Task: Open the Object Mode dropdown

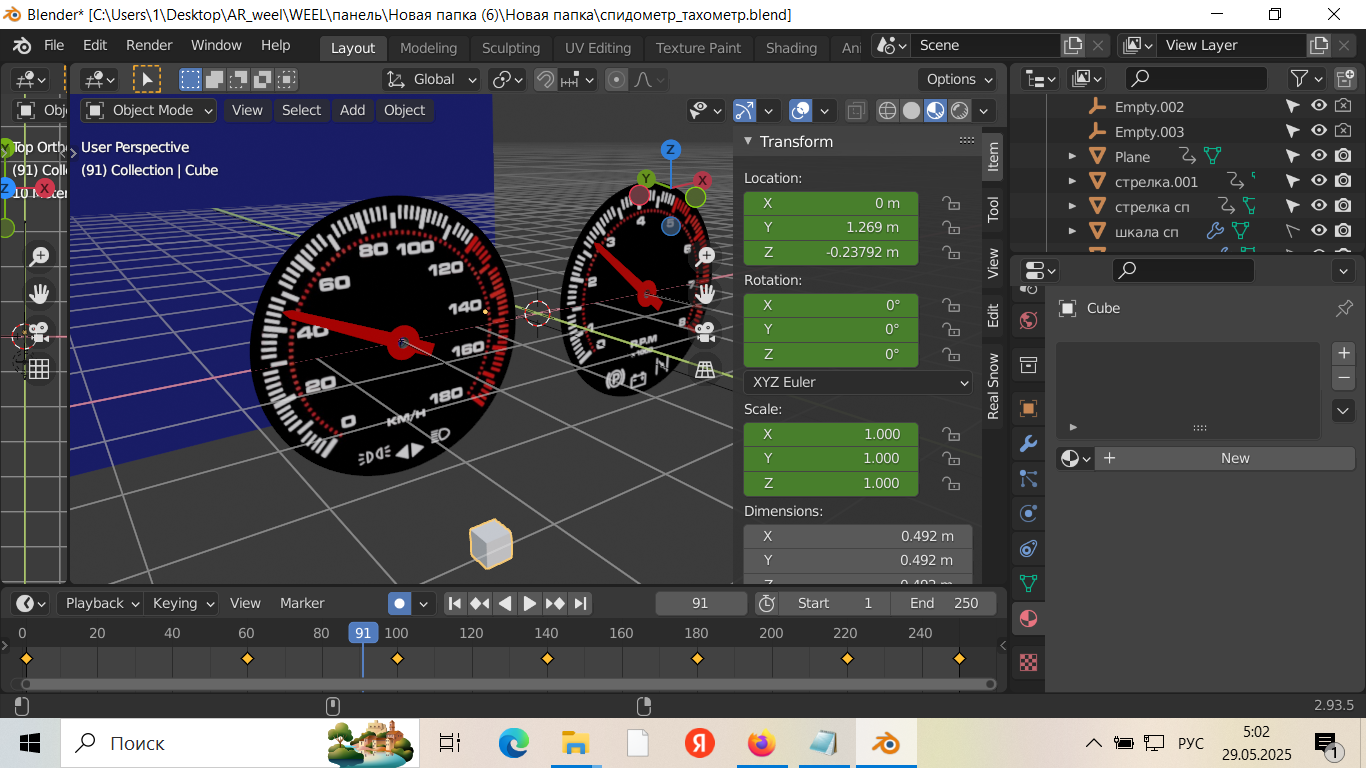Action: pyautogui.click(x=149, y=110)
